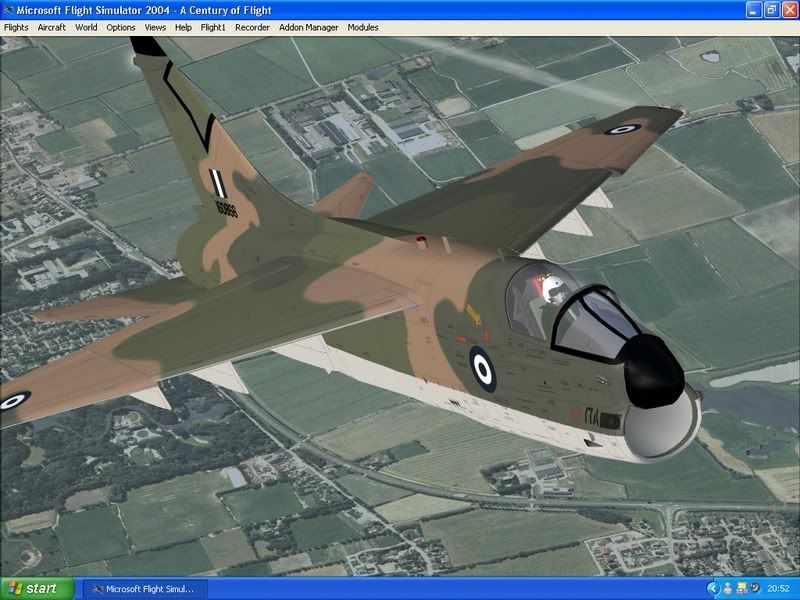Open the Flights menu
The image size is (800, 600).
coord(16,28)
